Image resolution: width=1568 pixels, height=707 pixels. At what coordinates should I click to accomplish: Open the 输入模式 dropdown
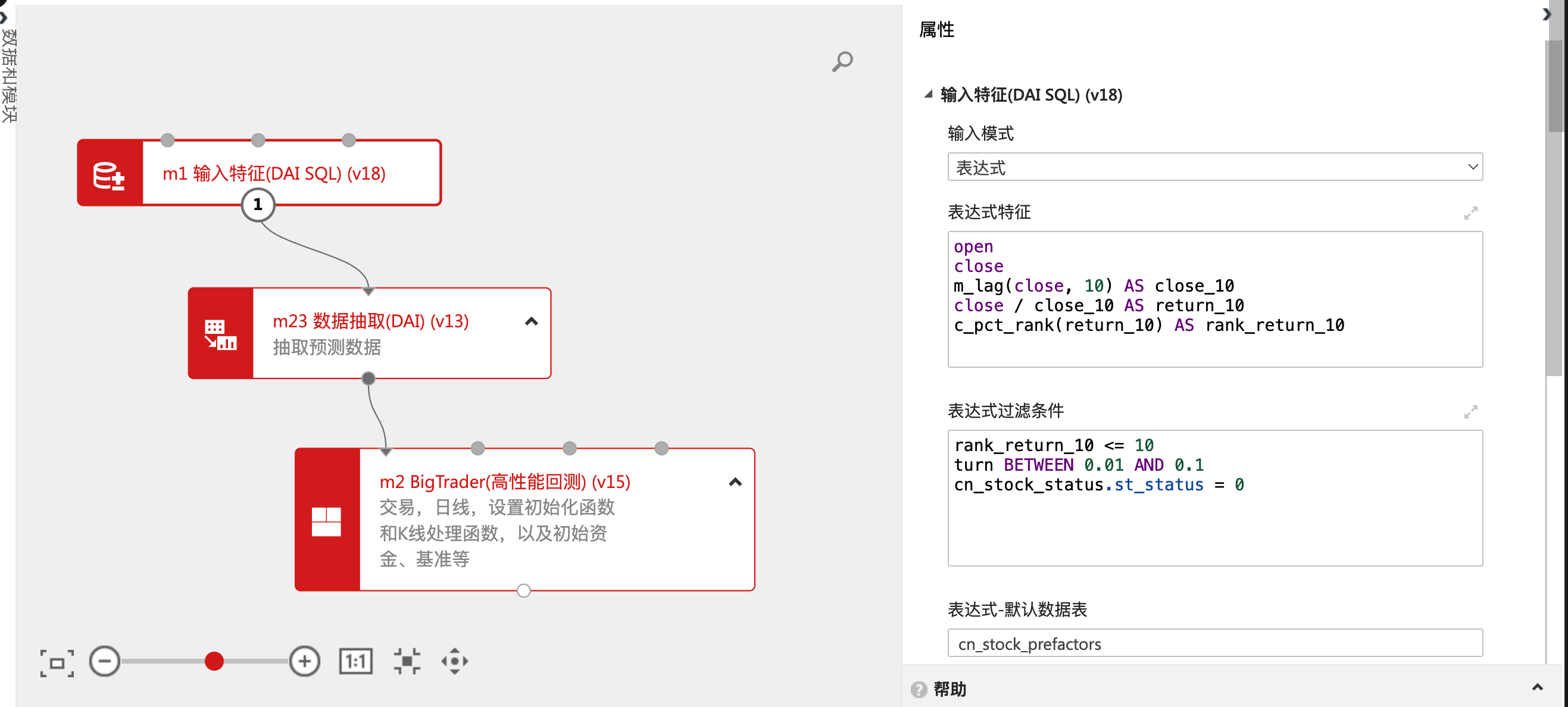click(1214, 167)
